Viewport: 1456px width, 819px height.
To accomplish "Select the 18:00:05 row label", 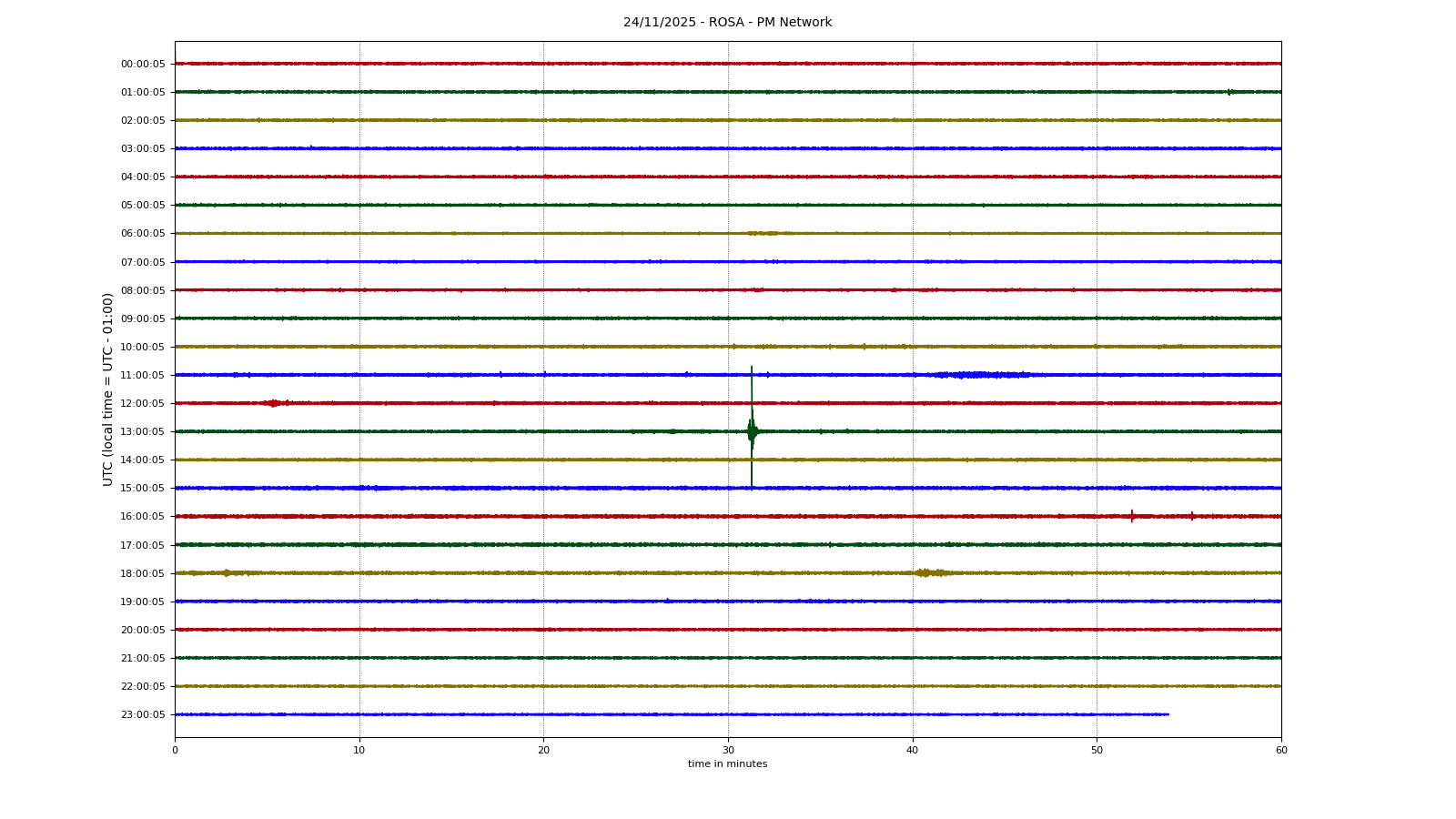I will click(x=143, y=573).
